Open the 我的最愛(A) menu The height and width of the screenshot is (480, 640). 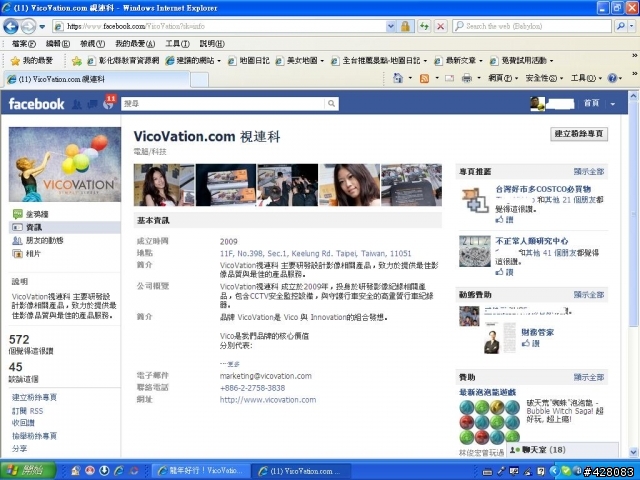pyautogui.click(x=135, y=43)
